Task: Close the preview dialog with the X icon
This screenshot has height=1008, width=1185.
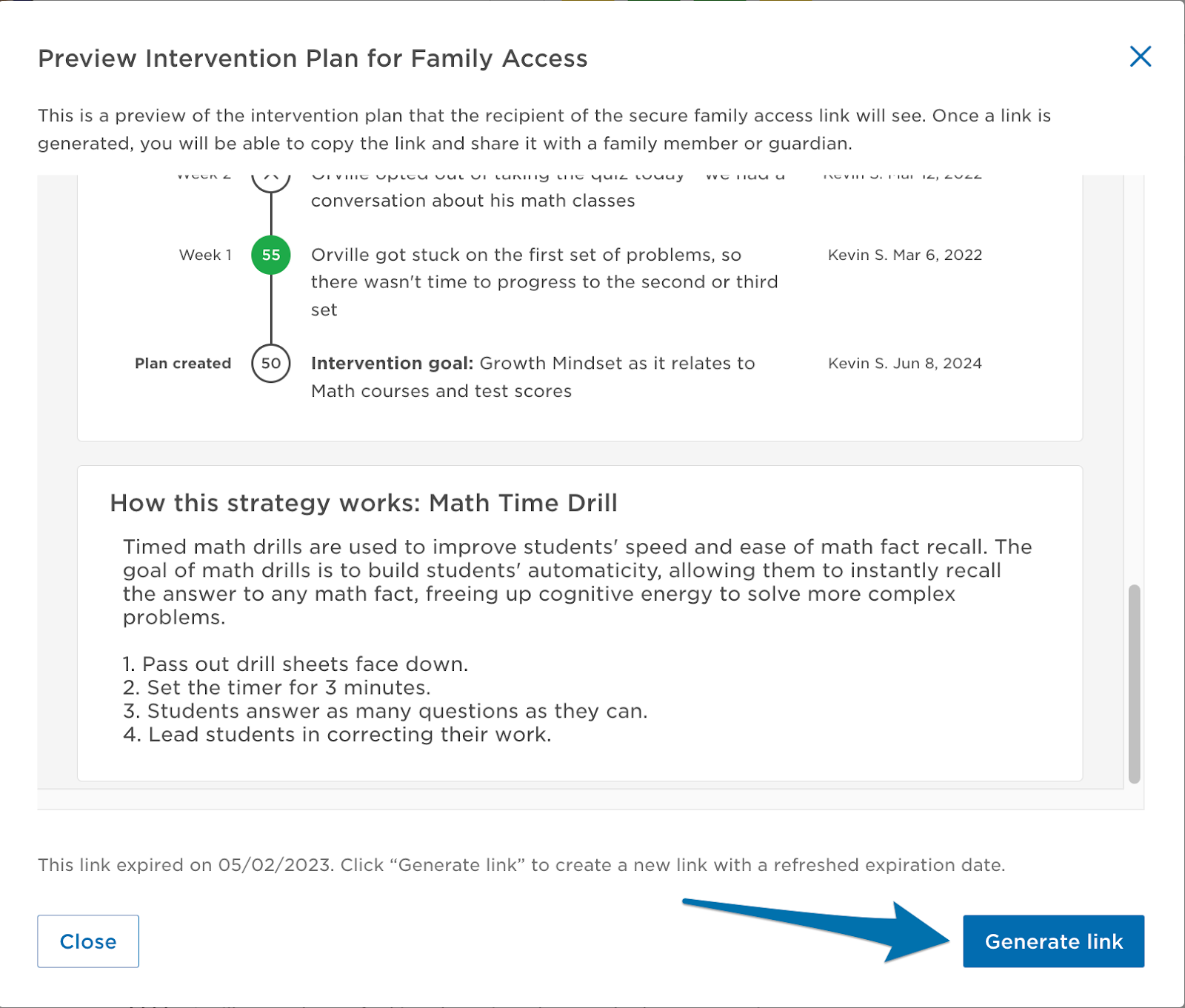Action: point(1140,56)
